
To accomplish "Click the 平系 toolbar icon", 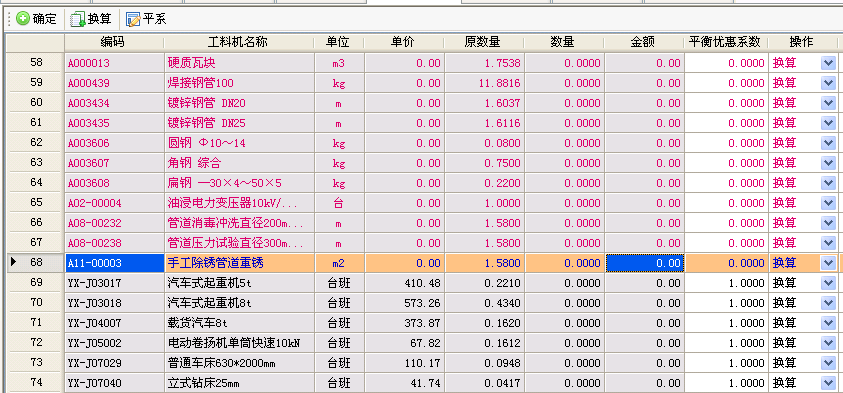I will pyautogui.click(x=133, y=19).
